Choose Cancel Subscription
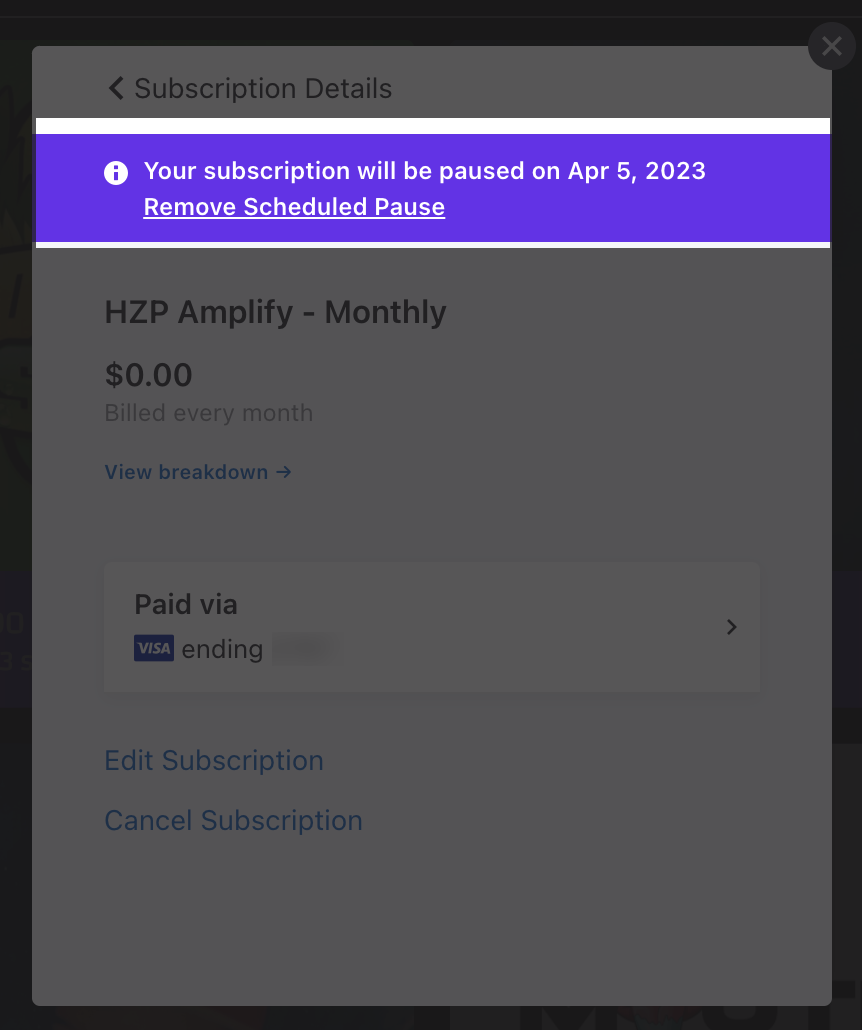The height and width of the screenshot is (1030, 862). tap(233, 820)
